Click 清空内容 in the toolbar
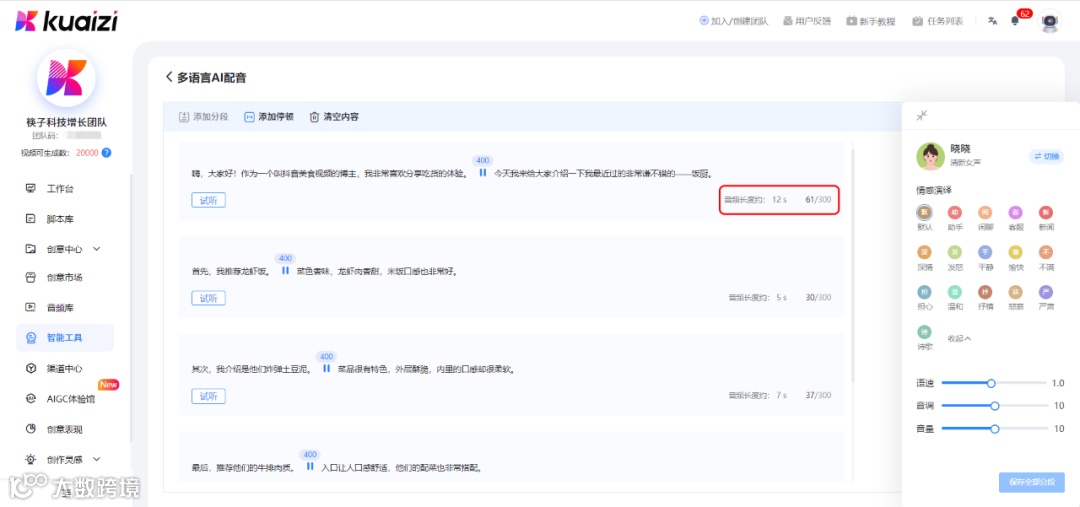The width and height of the screenshot is (1080, 507). 334,117
